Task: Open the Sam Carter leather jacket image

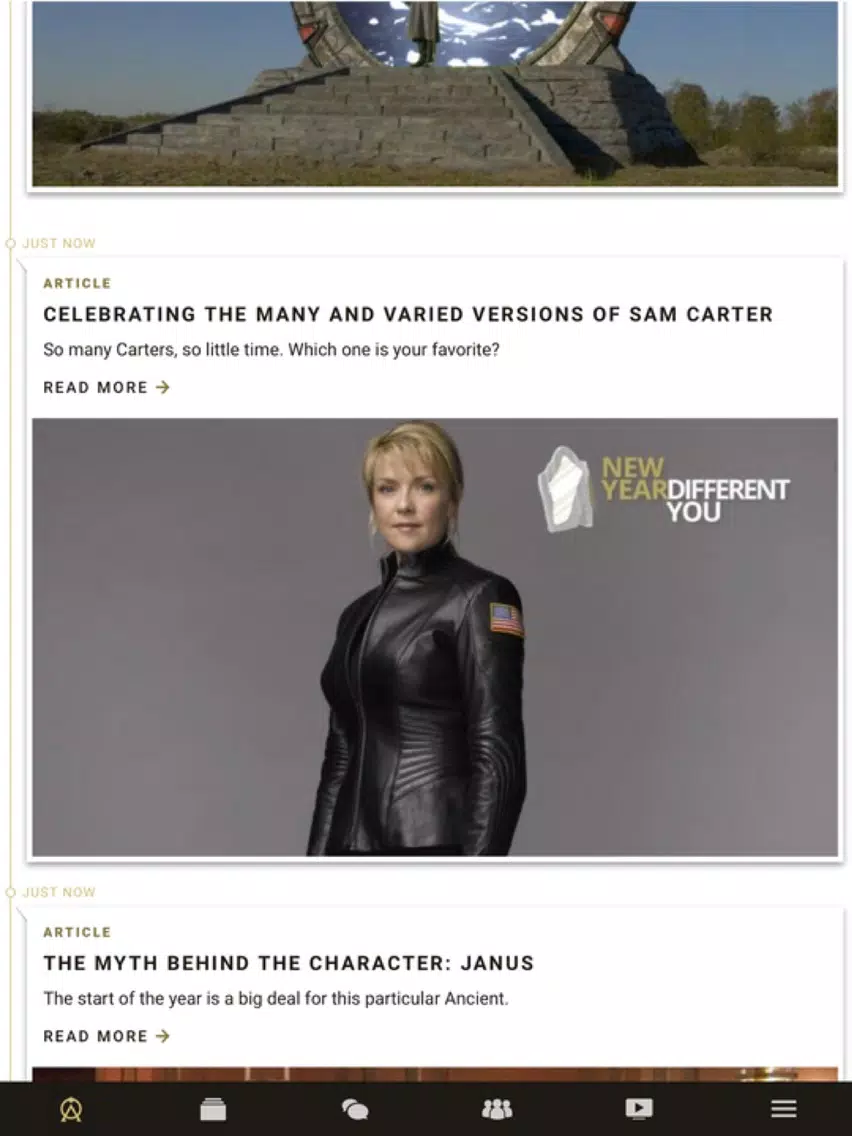Action: pos(435,638)
